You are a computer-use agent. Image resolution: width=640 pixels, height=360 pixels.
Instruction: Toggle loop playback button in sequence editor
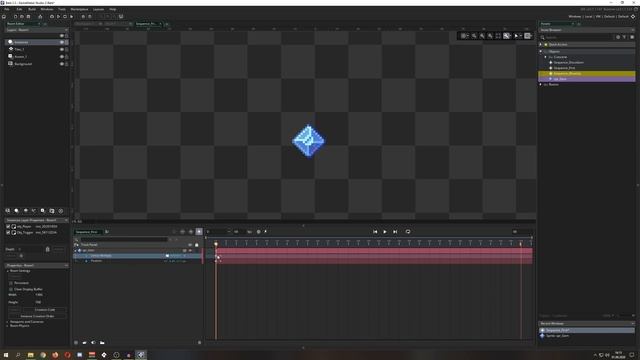[408, 231]
